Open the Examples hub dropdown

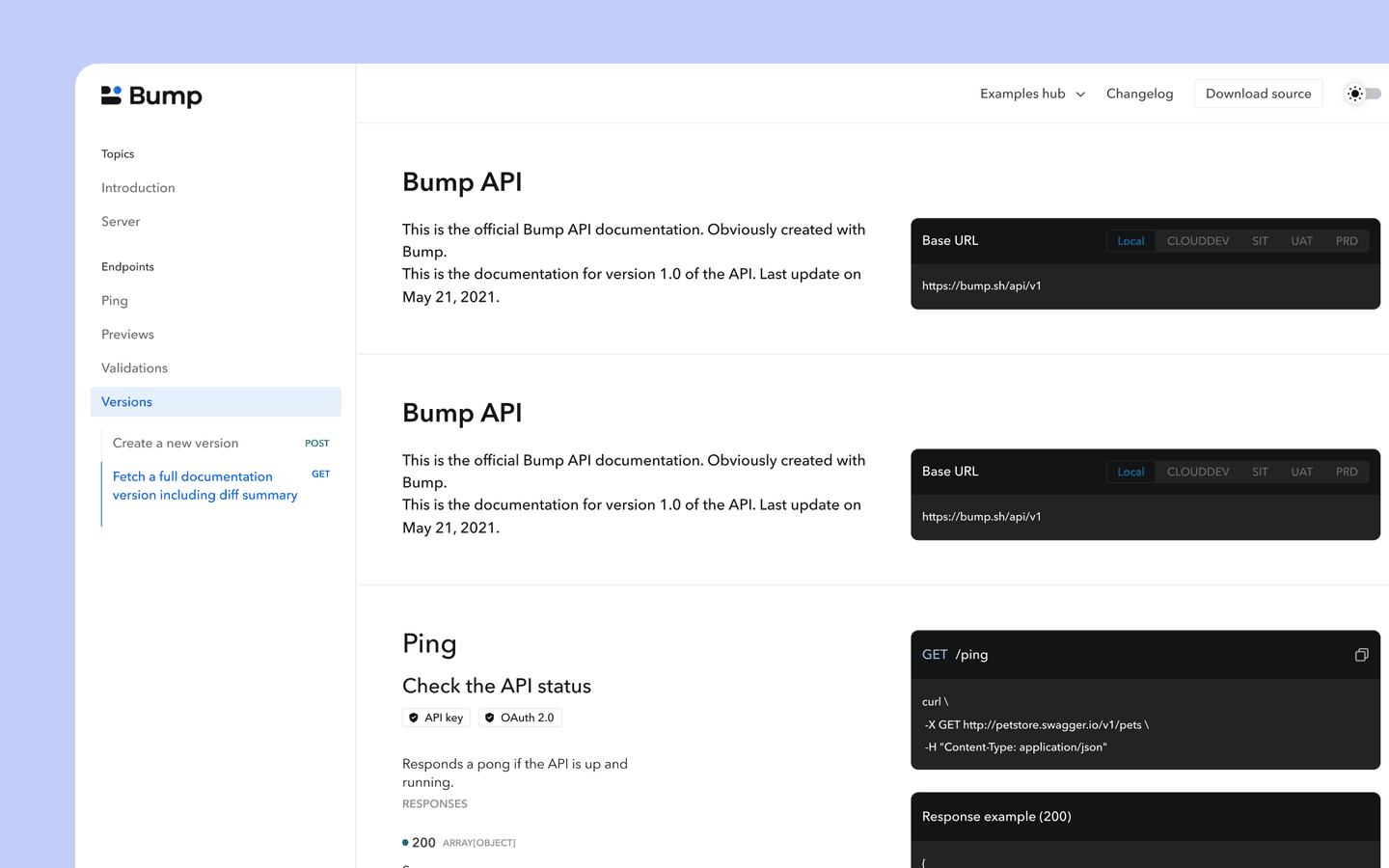(x=1032, y=94)
